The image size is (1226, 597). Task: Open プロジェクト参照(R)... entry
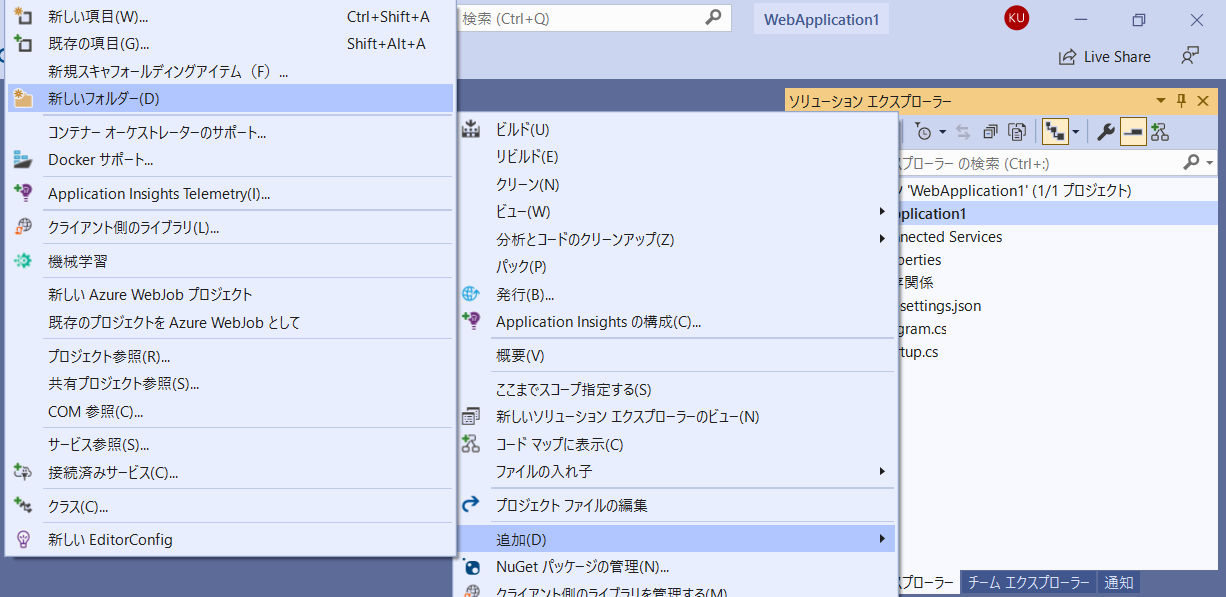click(x=230, y=356)
